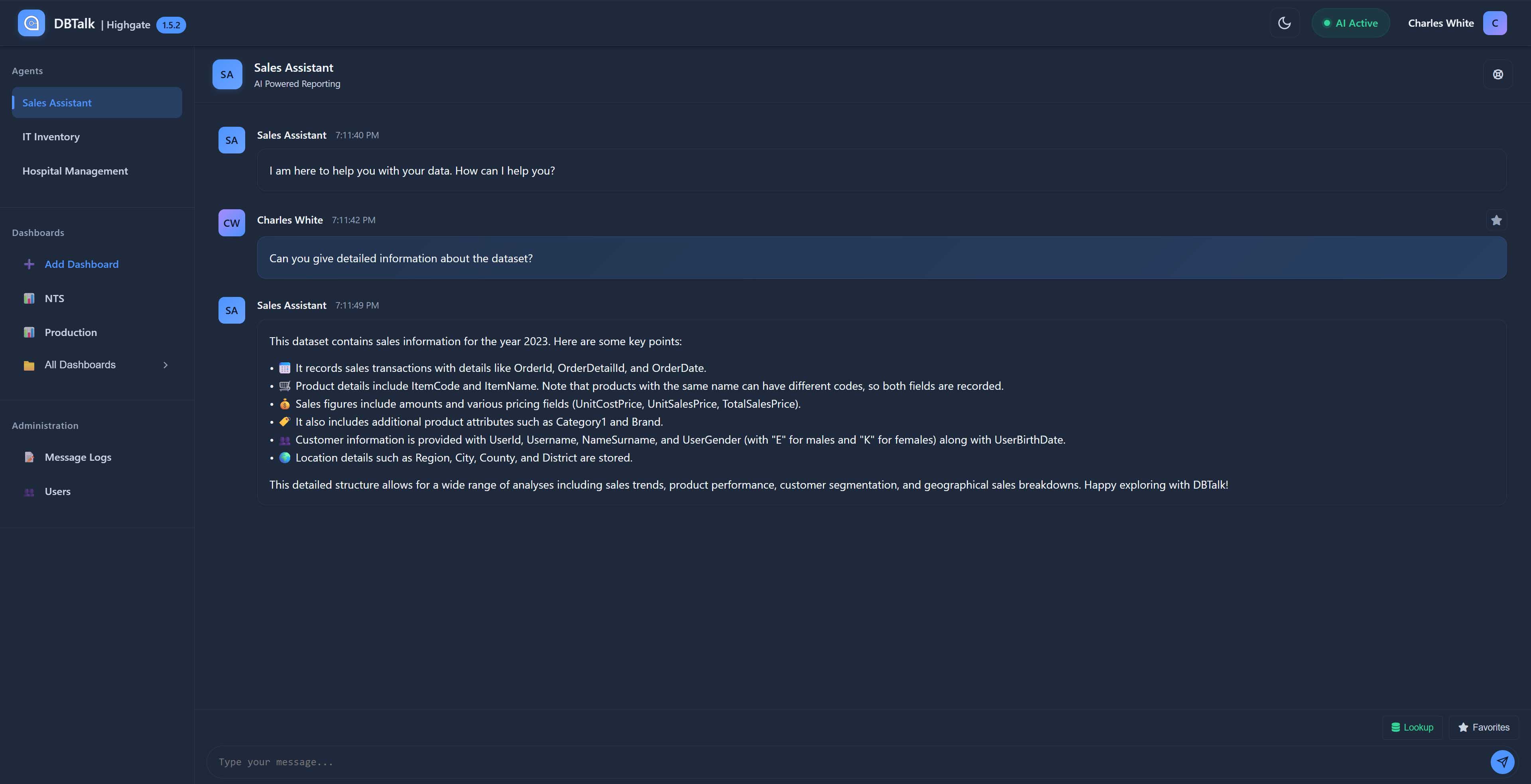Click the Lookup button
The width and height of the screenshot is (1531, 784).
[1412, 727]
